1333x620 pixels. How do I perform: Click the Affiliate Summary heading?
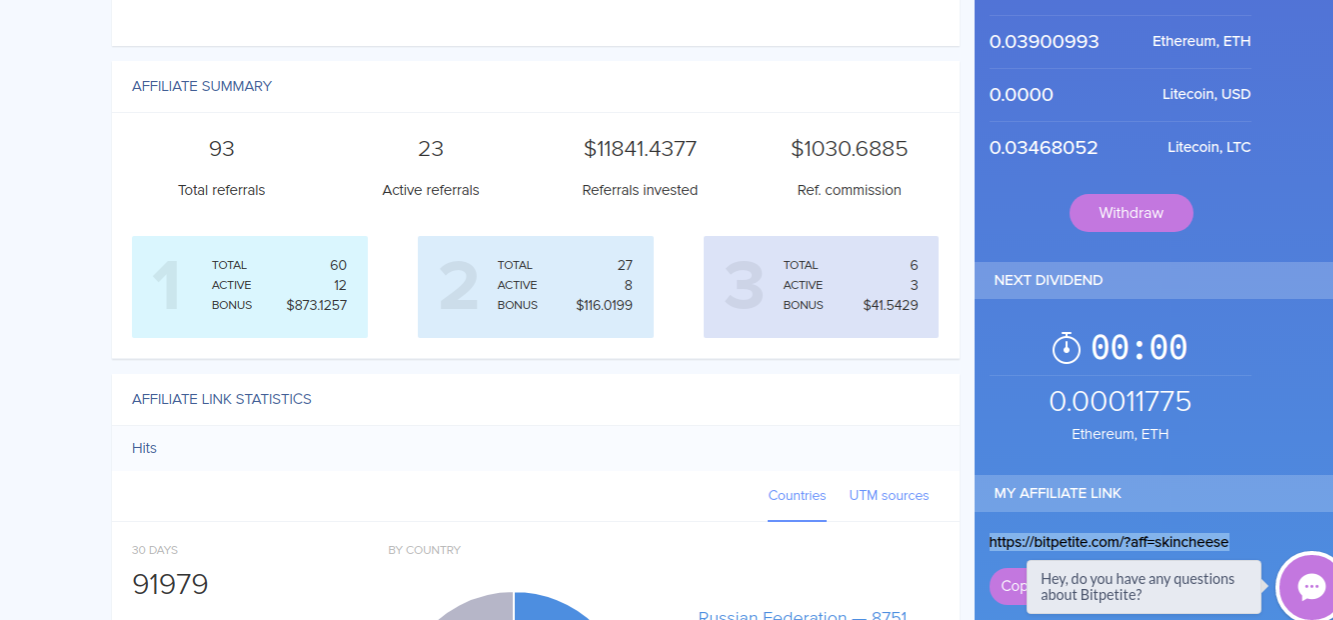click(202, 87)
